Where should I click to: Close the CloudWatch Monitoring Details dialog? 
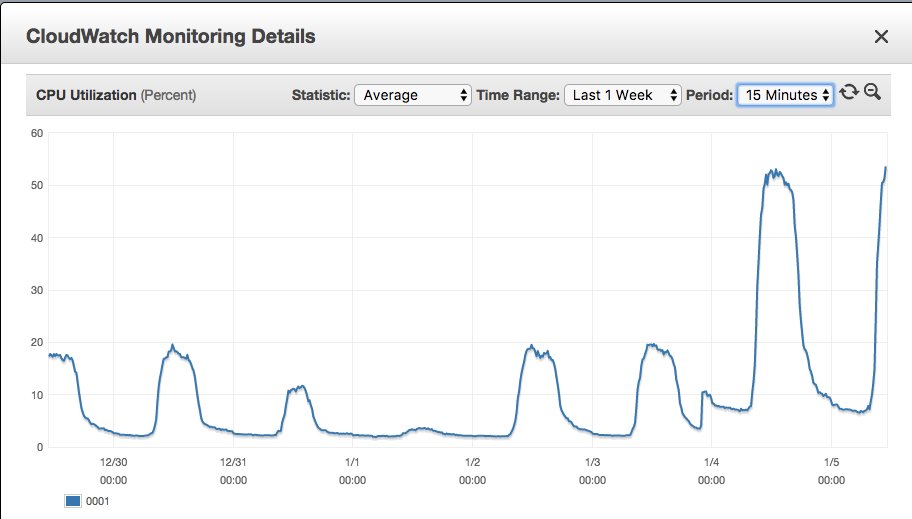tap(881, 37)
